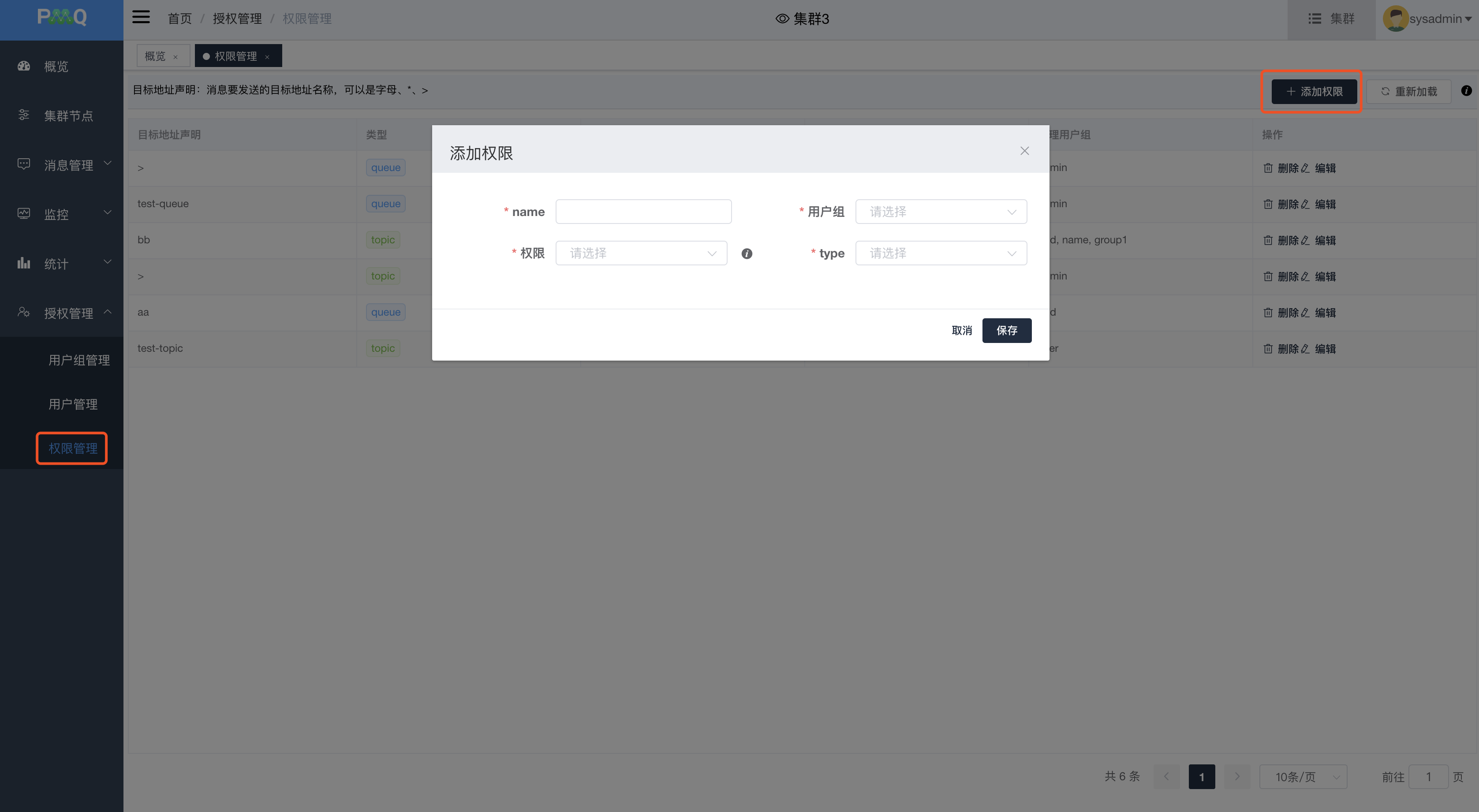Open 用户组管理 in the sidebar
The image size is (1479, 812).
click(79, 361)
